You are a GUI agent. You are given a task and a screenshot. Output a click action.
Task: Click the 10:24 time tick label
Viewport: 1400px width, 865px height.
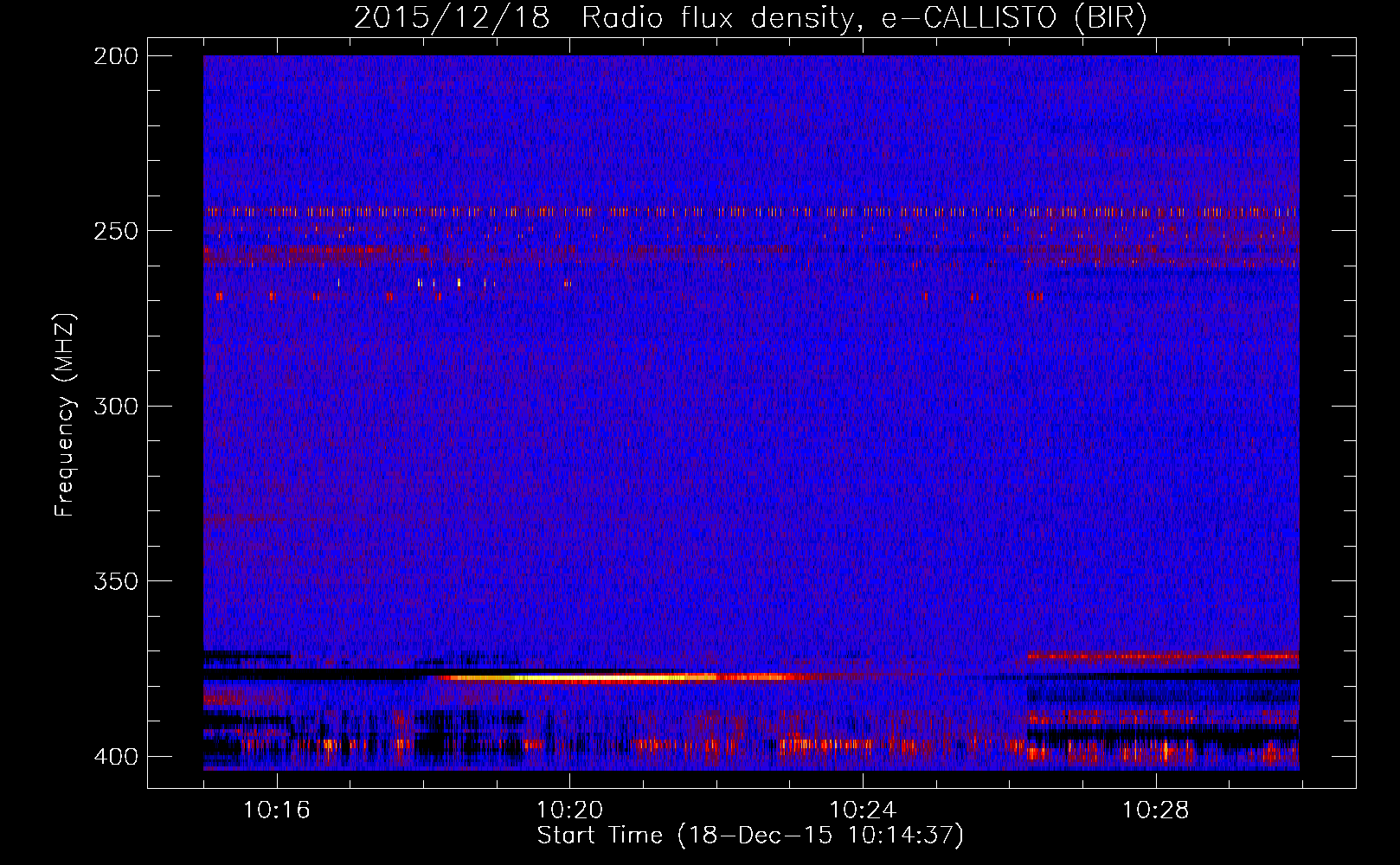(863, 811)
